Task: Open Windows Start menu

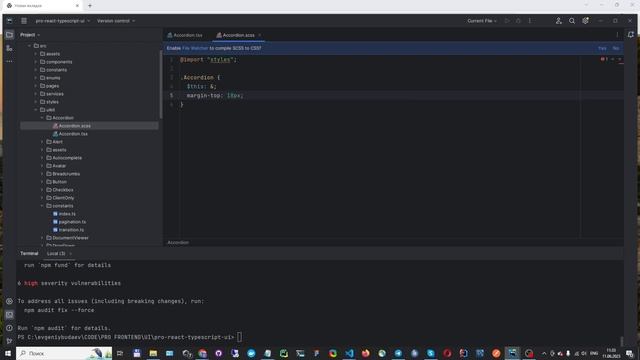Action: [x=8, y=353]
